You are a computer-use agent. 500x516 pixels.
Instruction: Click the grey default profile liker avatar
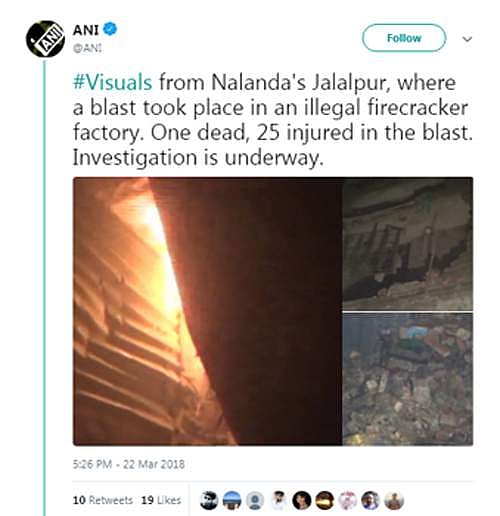pyautogui.click(x=255, y=500)
